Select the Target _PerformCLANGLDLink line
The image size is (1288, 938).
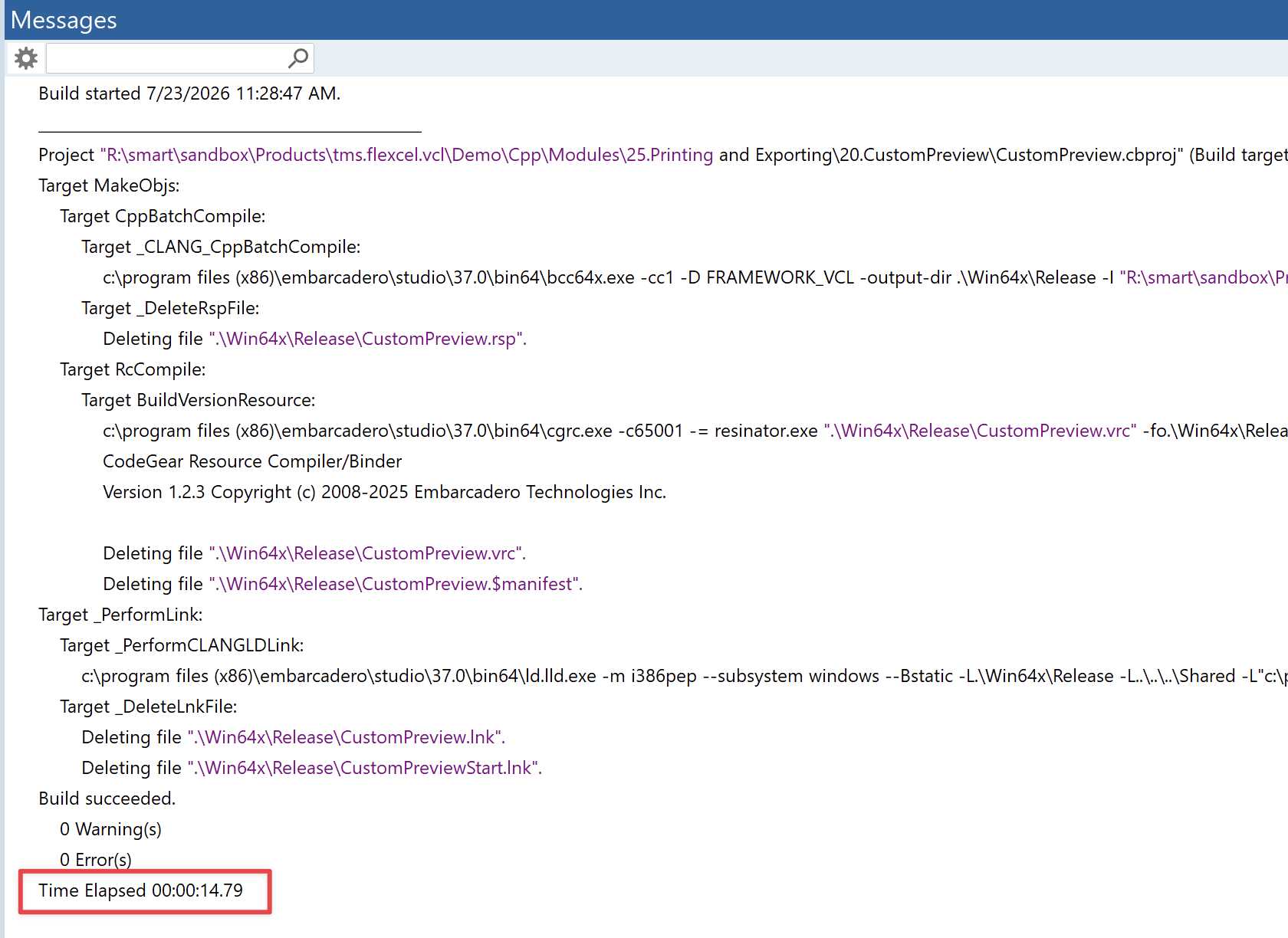[x=182, y=645]
